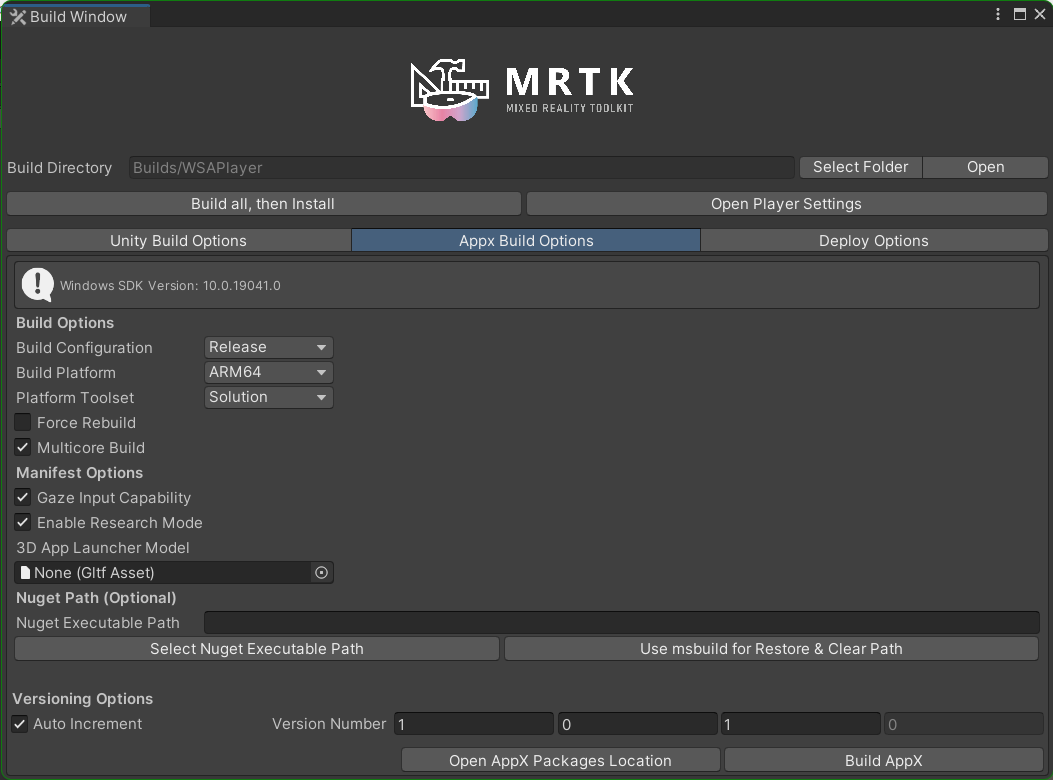Viewport: 1053px width, 780px height.
Task: Toggle Enable Research Mode checkbox
Action: 23,522
